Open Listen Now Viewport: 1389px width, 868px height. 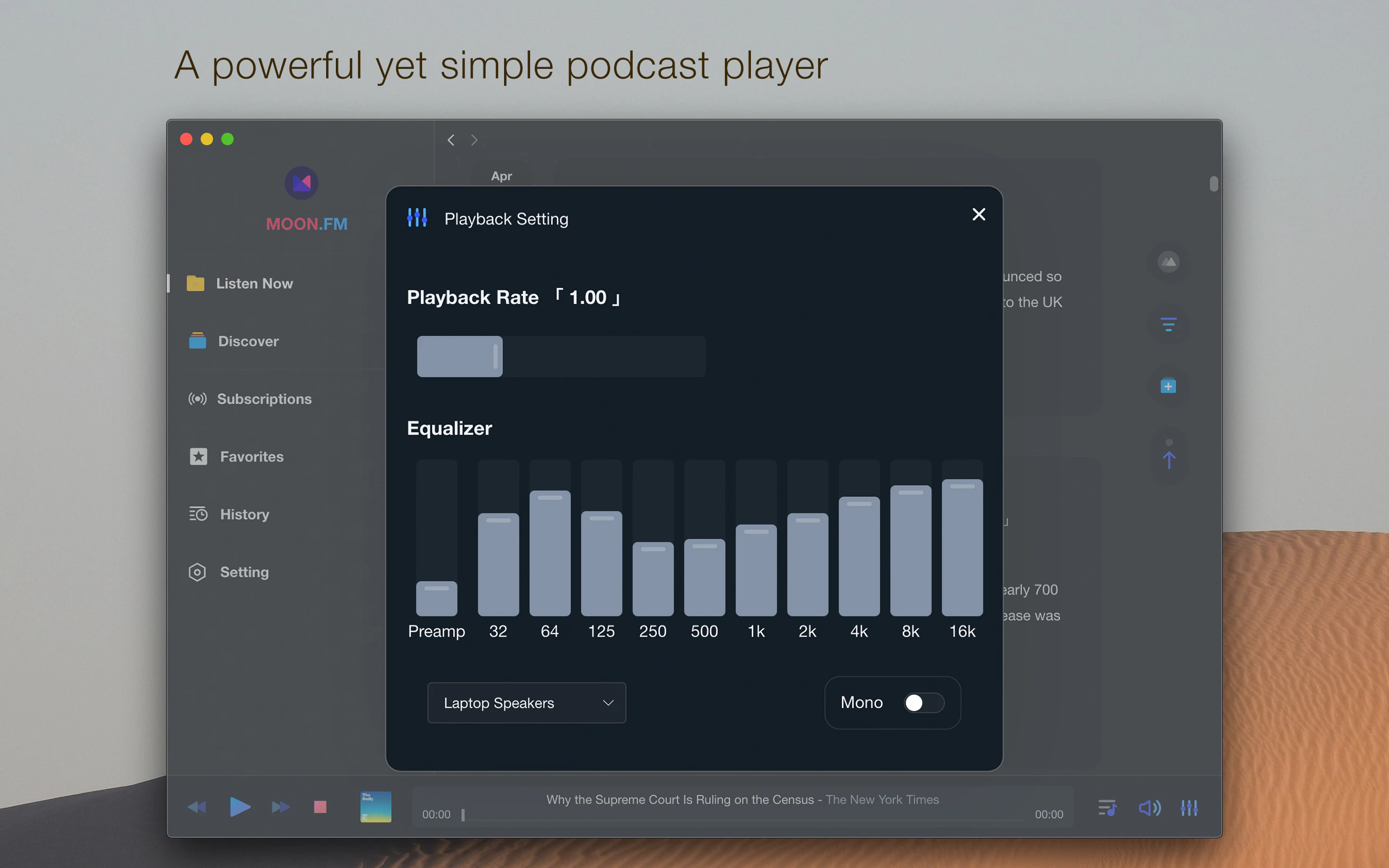pyautogui.click(x=254, y=283)
